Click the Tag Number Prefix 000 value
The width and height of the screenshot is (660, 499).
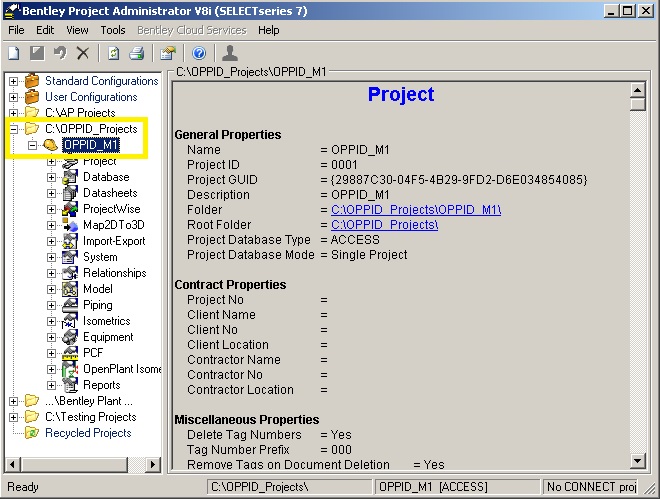tap(341, 450)
